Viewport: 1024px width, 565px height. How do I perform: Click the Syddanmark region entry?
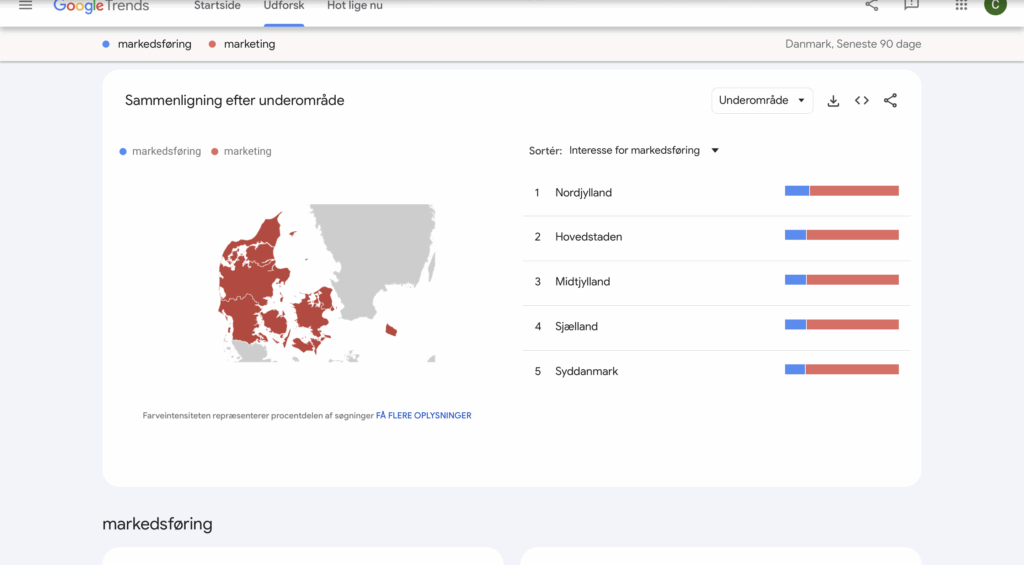586,372
